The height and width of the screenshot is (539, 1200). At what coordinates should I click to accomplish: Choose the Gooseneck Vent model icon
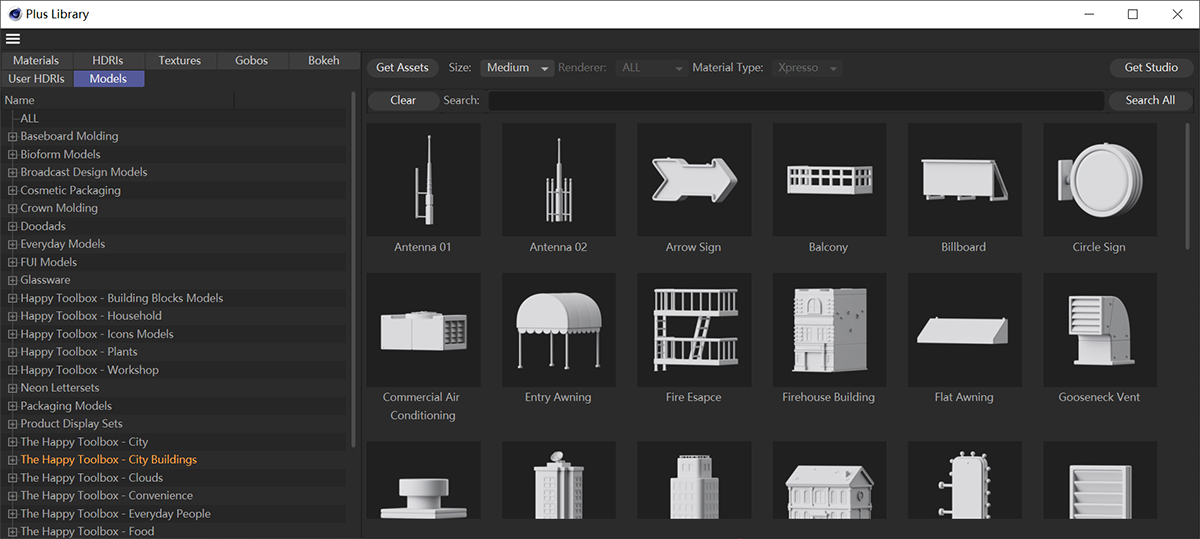(1099, 330)
